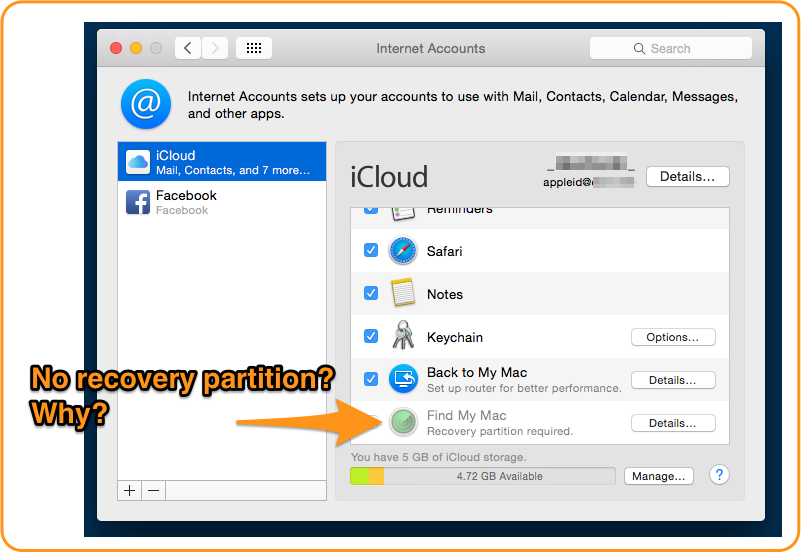Click the Find My Mac radar icon
This screenshot has height=552, width=801.
403,422
